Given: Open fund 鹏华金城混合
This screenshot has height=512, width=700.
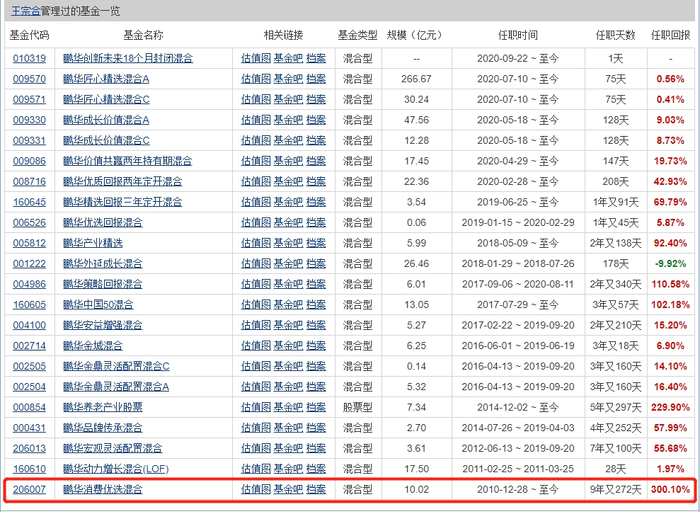Looking at the screenshot, I should click(x=93, y=346).
